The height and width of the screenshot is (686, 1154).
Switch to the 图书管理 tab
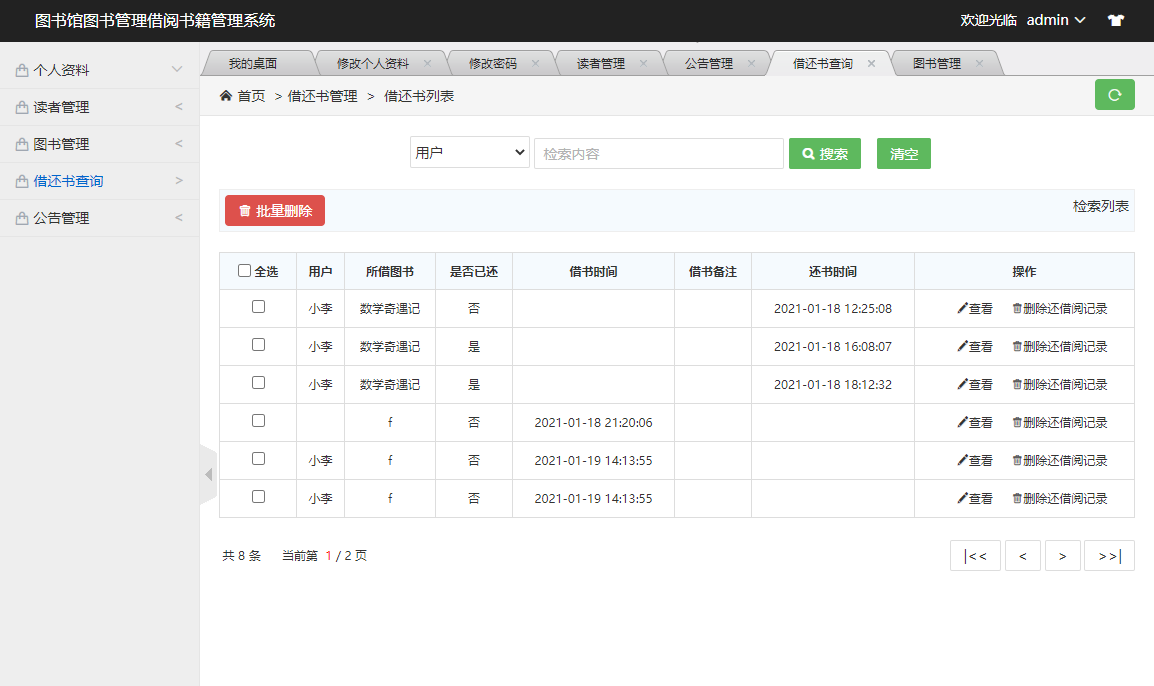click(936, 62)
